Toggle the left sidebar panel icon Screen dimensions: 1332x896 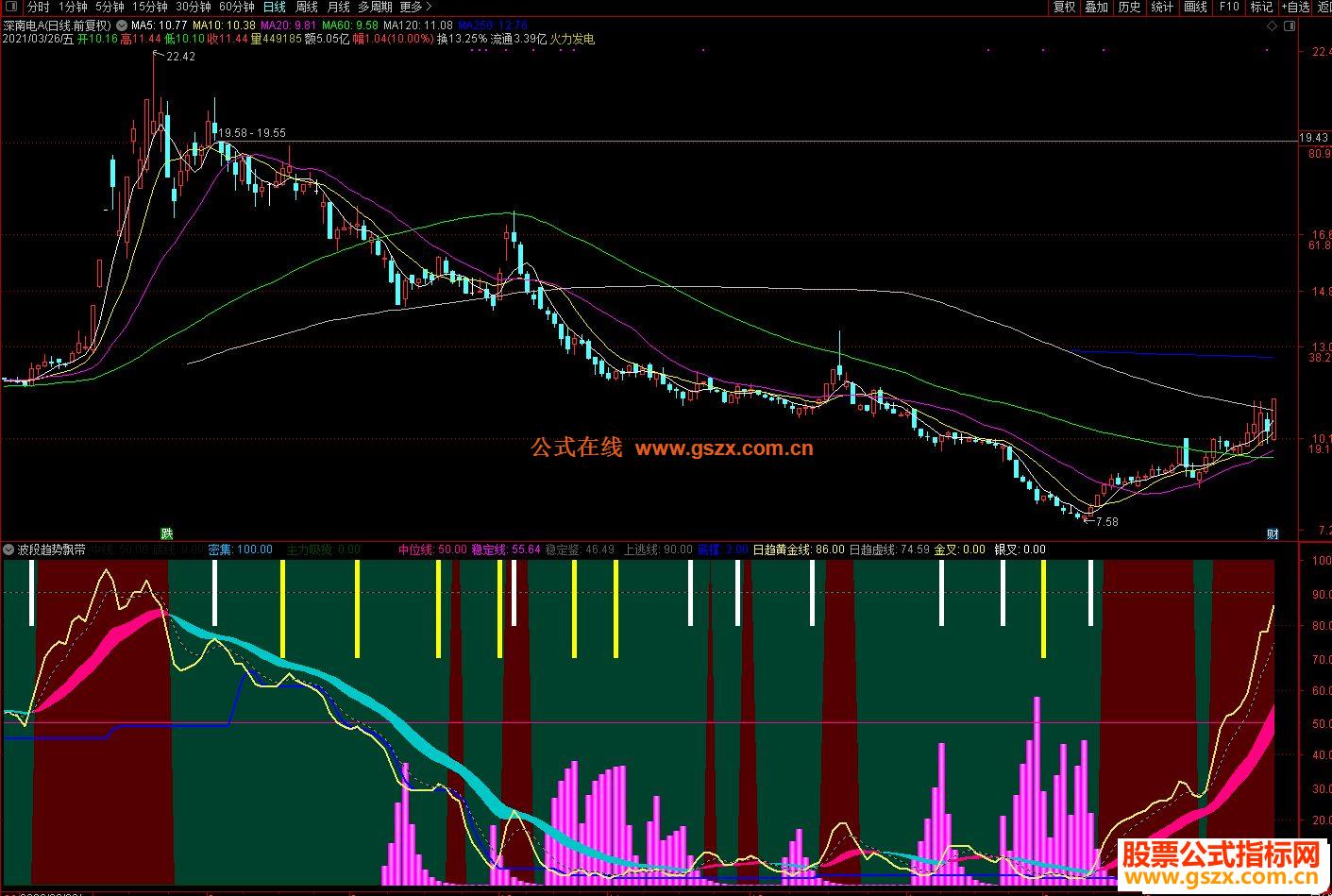[x=11, y=7]
